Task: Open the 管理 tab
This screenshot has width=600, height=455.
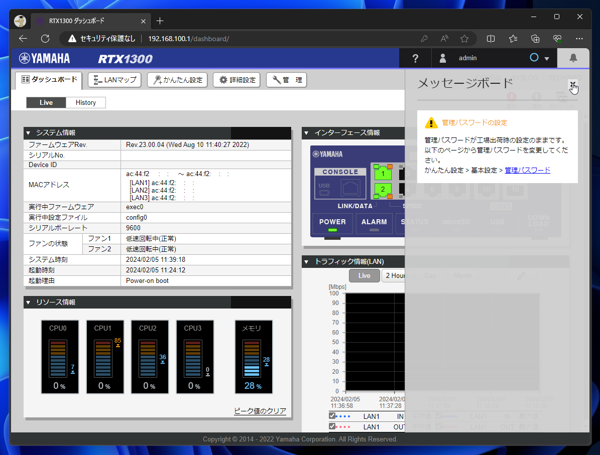Action: click(x=287, y=80)
